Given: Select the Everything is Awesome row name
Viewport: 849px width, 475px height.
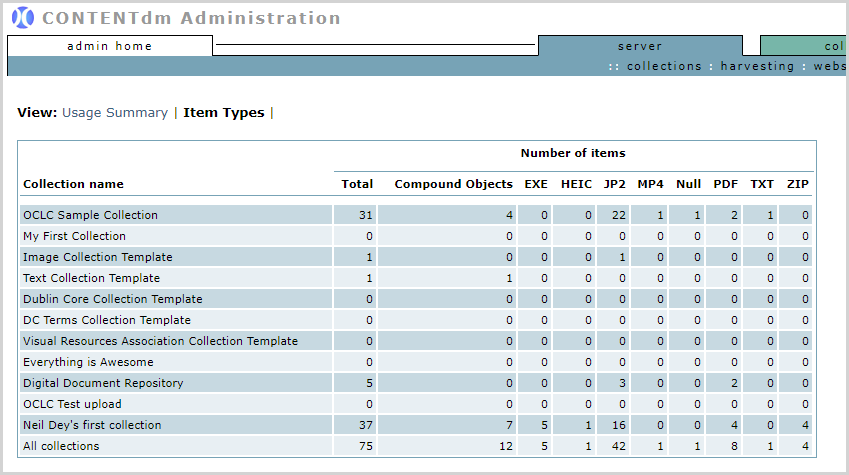Looking at the screenshot, I should click(x=88, y=362).
